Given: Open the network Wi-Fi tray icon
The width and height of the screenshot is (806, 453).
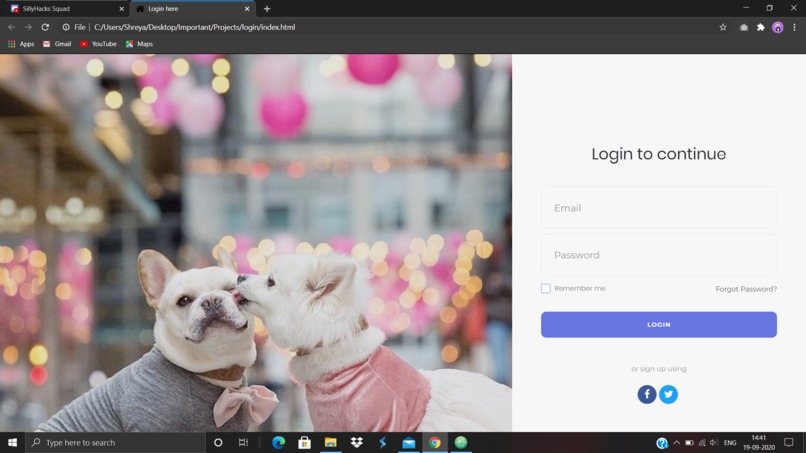Looking at the screenshot, I should click(x=702, y=443).
